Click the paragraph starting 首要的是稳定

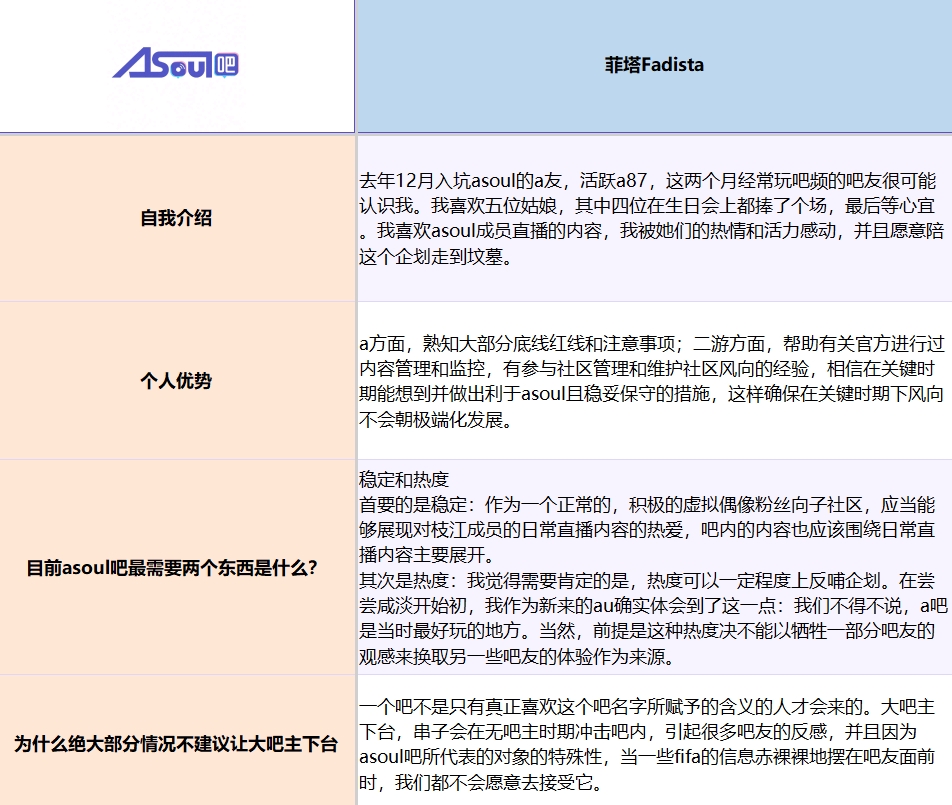[647, 529]
